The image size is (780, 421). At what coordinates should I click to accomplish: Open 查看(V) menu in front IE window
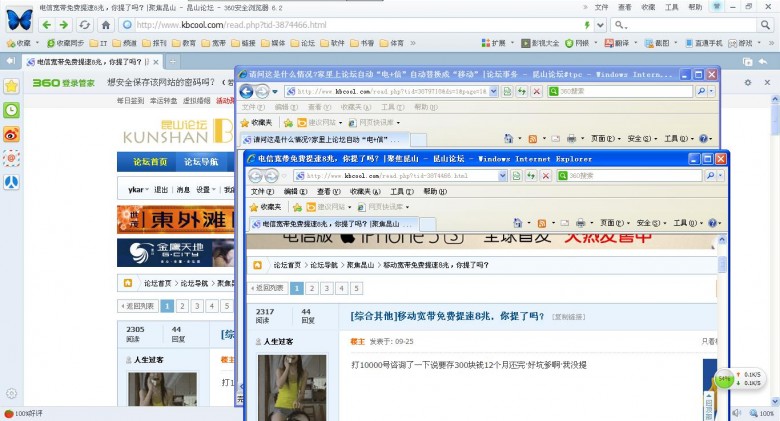[326, 191]
